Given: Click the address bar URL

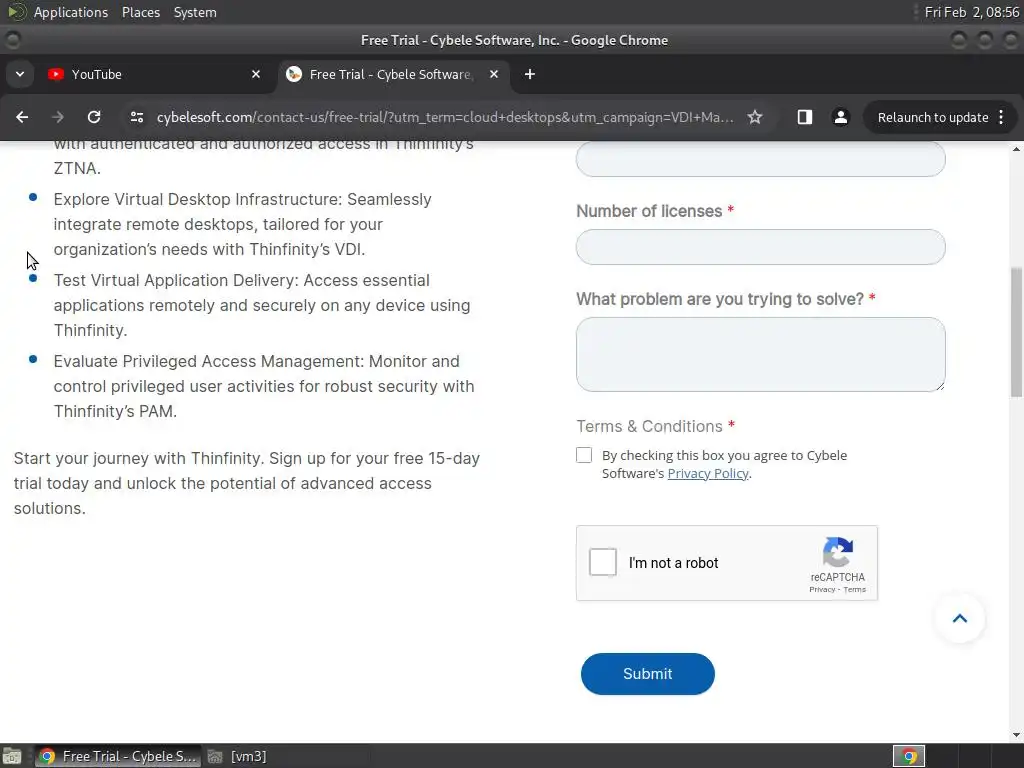Looking at the screenshot, I should [x=444, y=118].
